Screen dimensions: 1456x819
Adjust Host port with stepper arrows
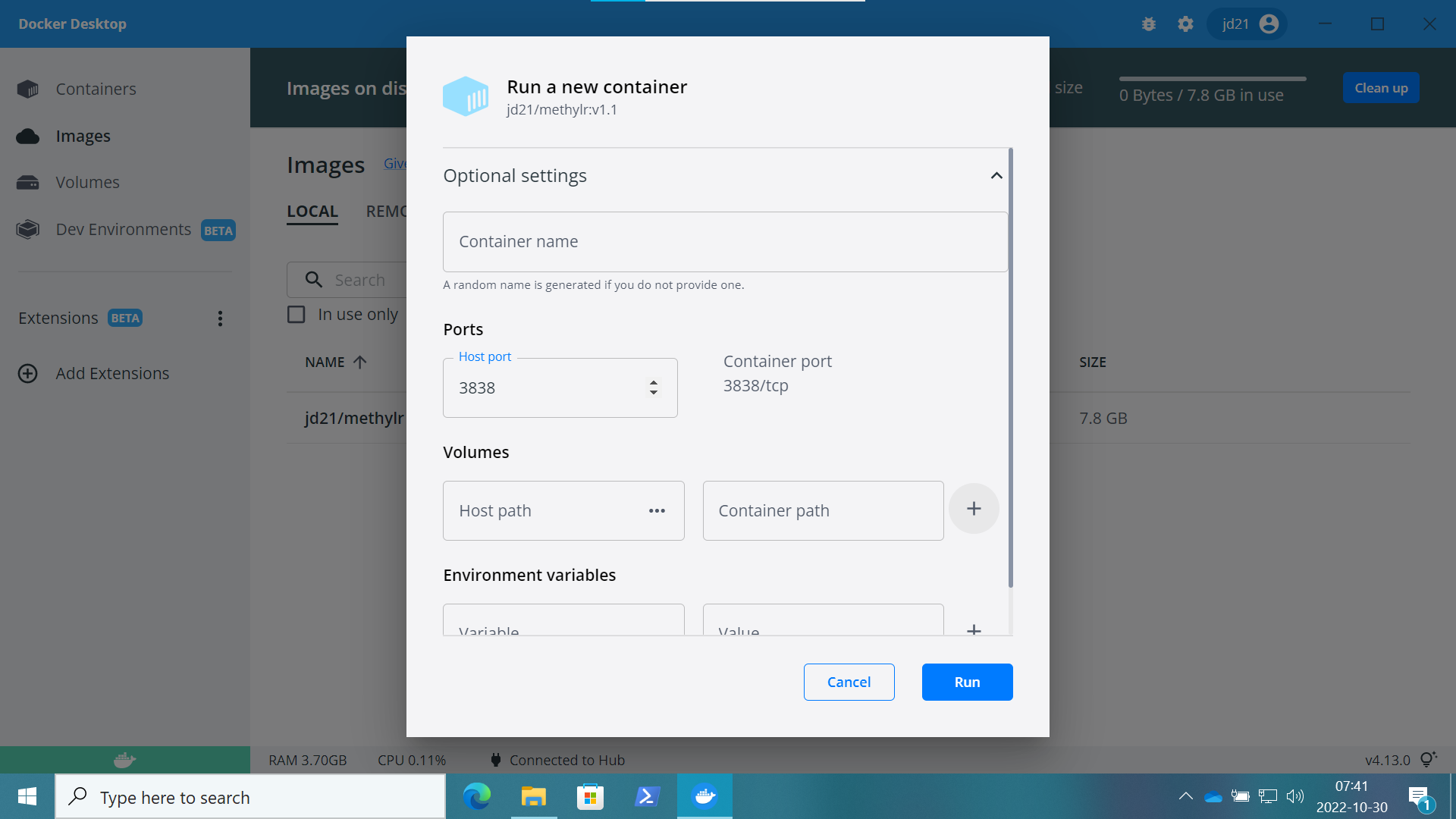pyautogui.click(x=654, y=388)
